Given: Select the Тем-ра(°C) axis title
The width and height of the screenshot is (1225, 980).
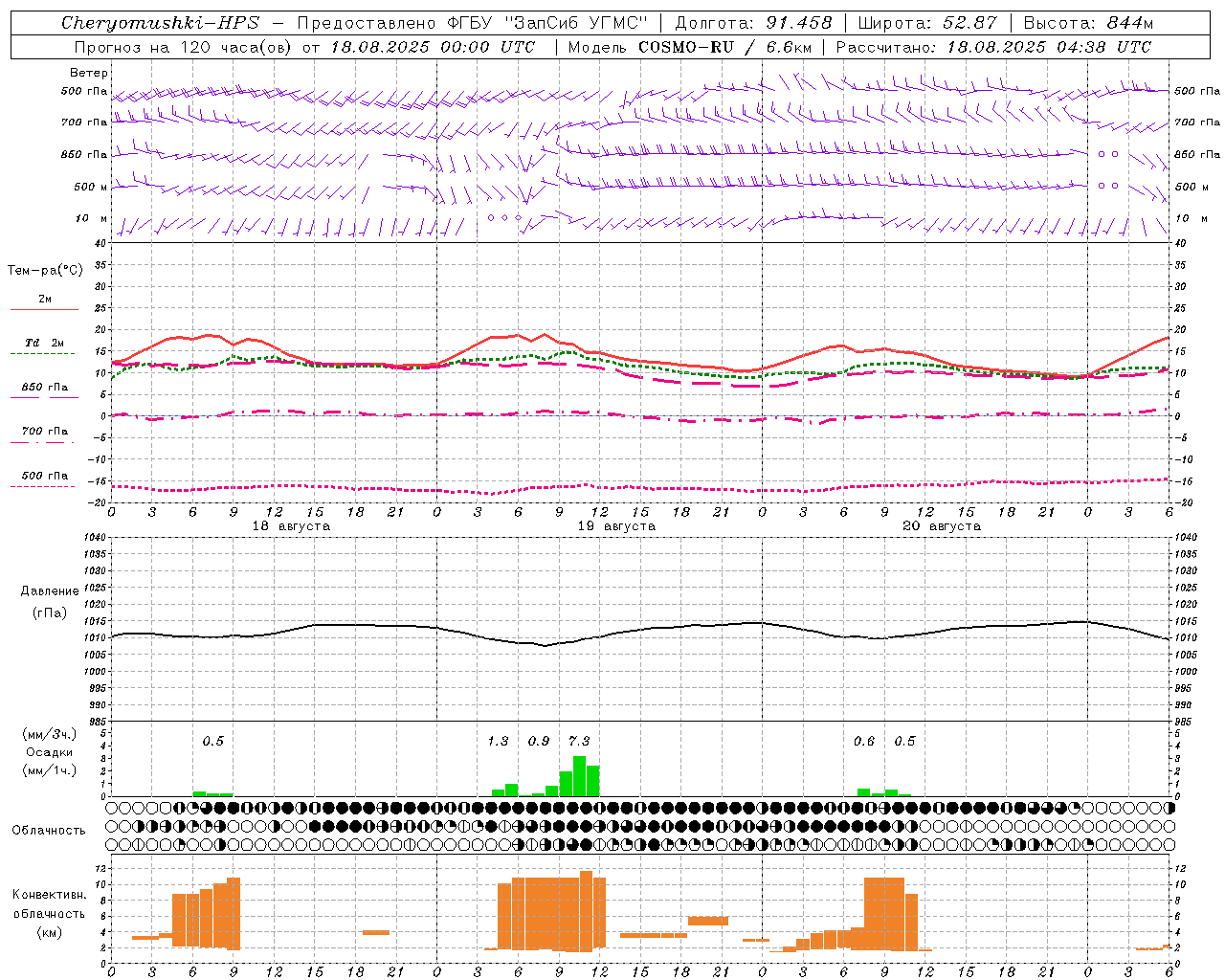Looking at the screenshot, I should pyautogui.click(x=45, y=271).
